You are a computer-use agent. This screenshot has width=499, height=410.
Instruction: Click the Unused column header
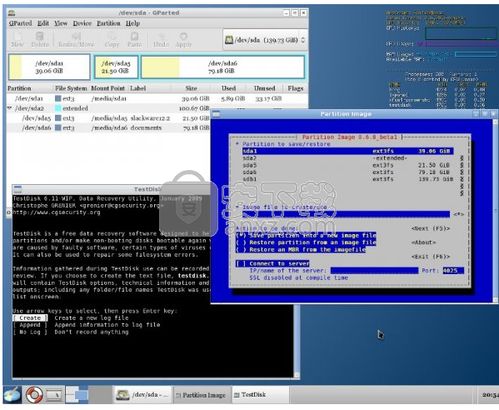(x=264, y=88)
